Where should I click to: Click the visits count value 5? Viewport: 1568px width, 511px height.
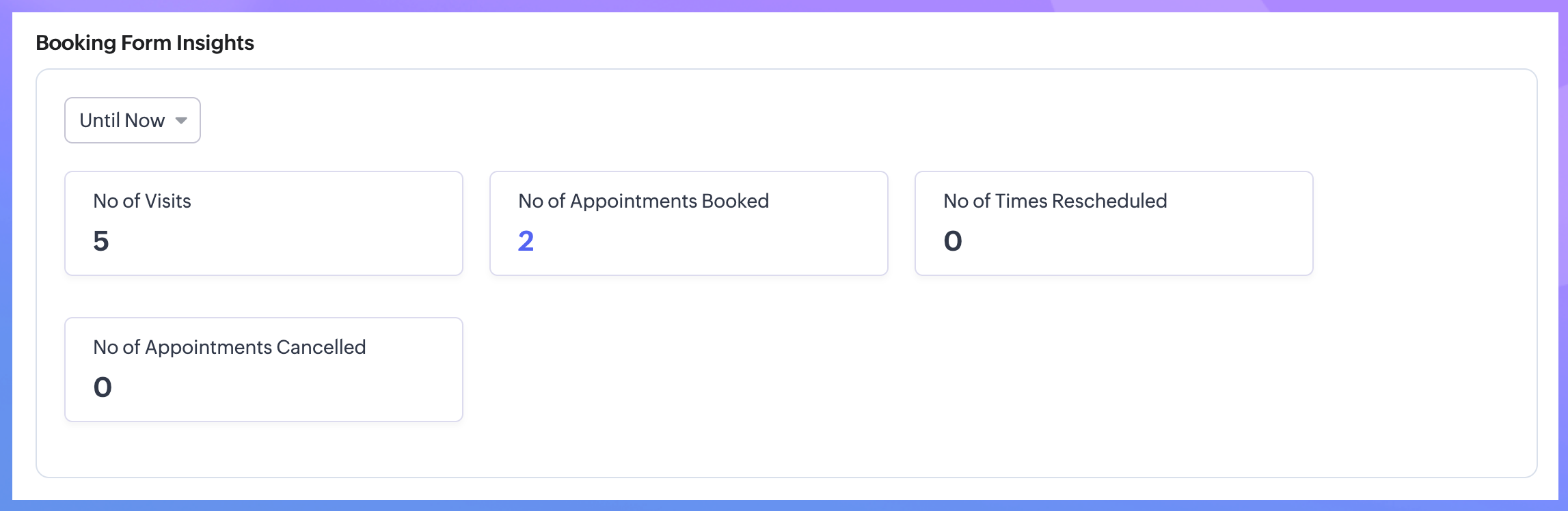[x=101, y=241]
